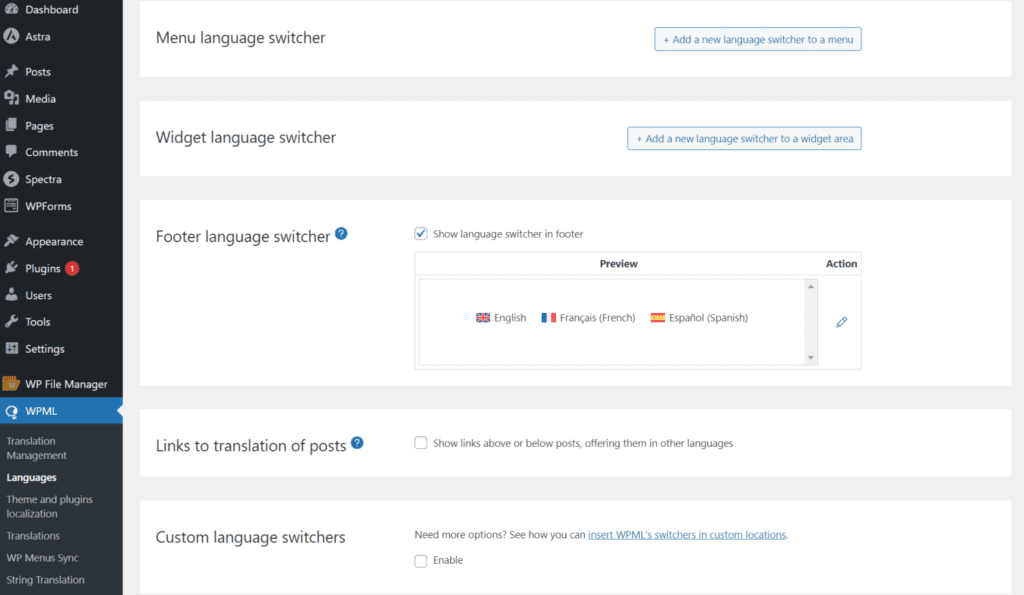Open help tooltip for Footer language switcher
The width and height of the screenshot is (1024, 595).
pos(341,234)
